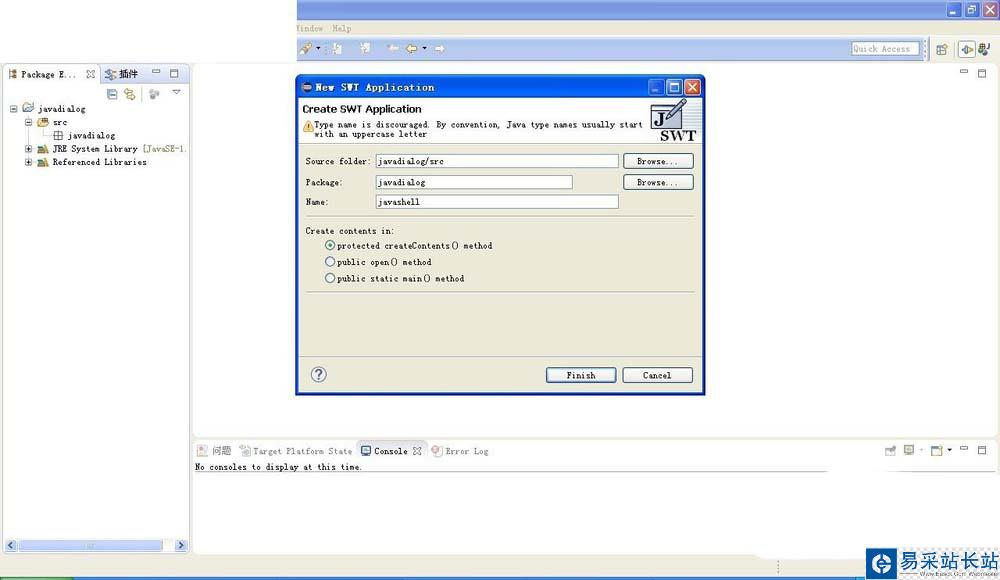Browse for the Source folder

point(658,161)
